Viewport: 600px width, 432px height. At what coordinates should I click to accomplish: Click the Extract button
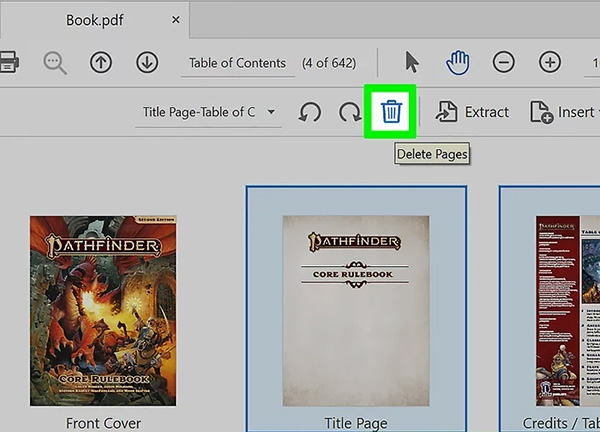click(x=473, y=112)
